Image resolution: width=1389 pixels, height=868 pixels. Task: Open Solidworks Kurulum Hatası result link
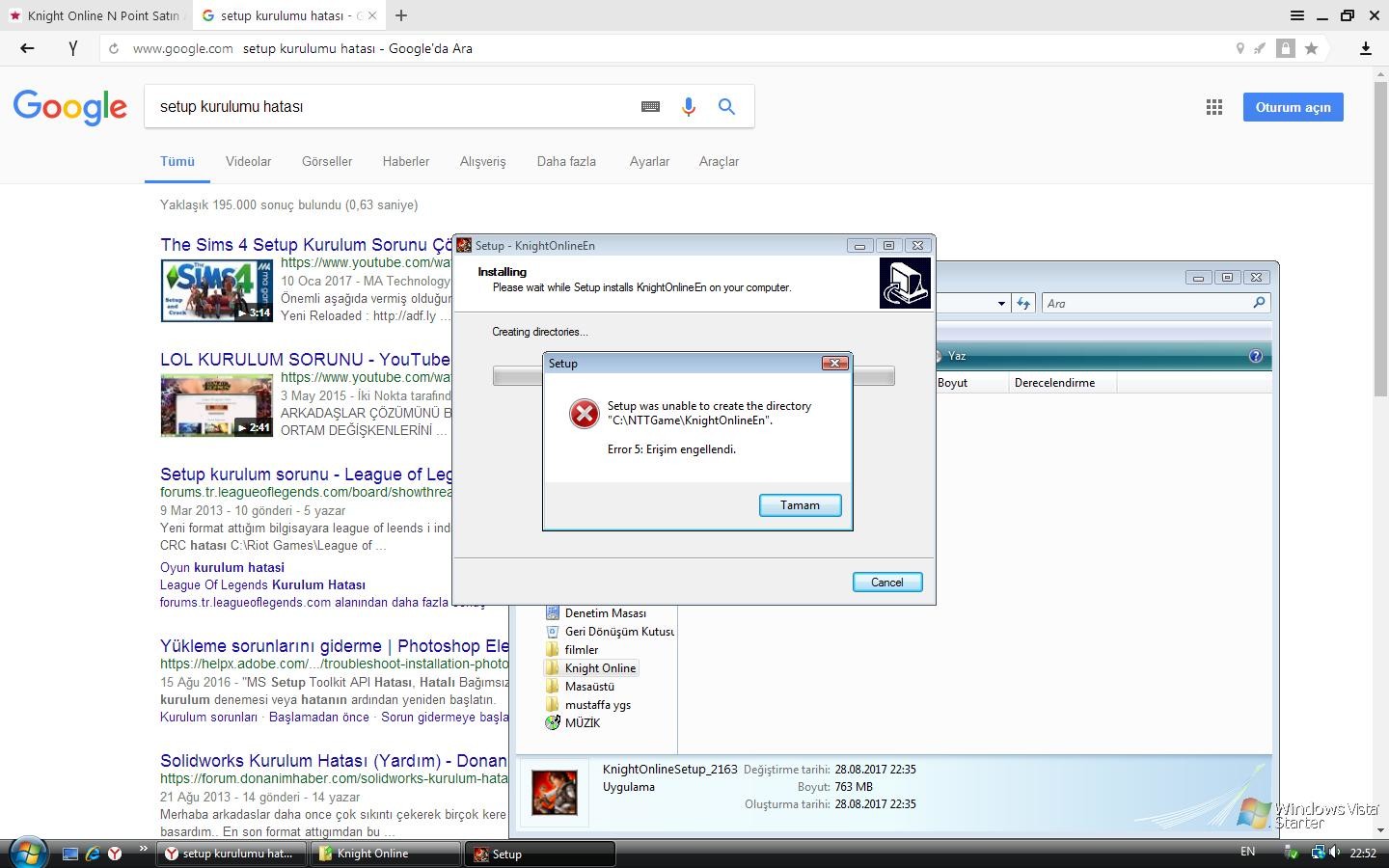point(334,761)
